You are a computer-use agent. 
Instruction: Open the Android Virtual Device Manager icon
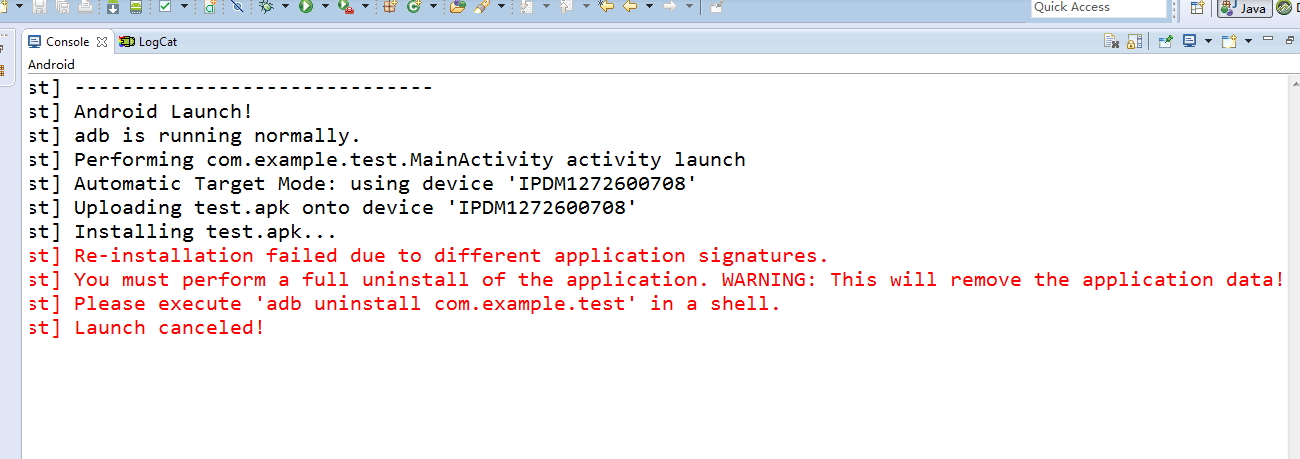pyautogui.click(x=135, y=6)
